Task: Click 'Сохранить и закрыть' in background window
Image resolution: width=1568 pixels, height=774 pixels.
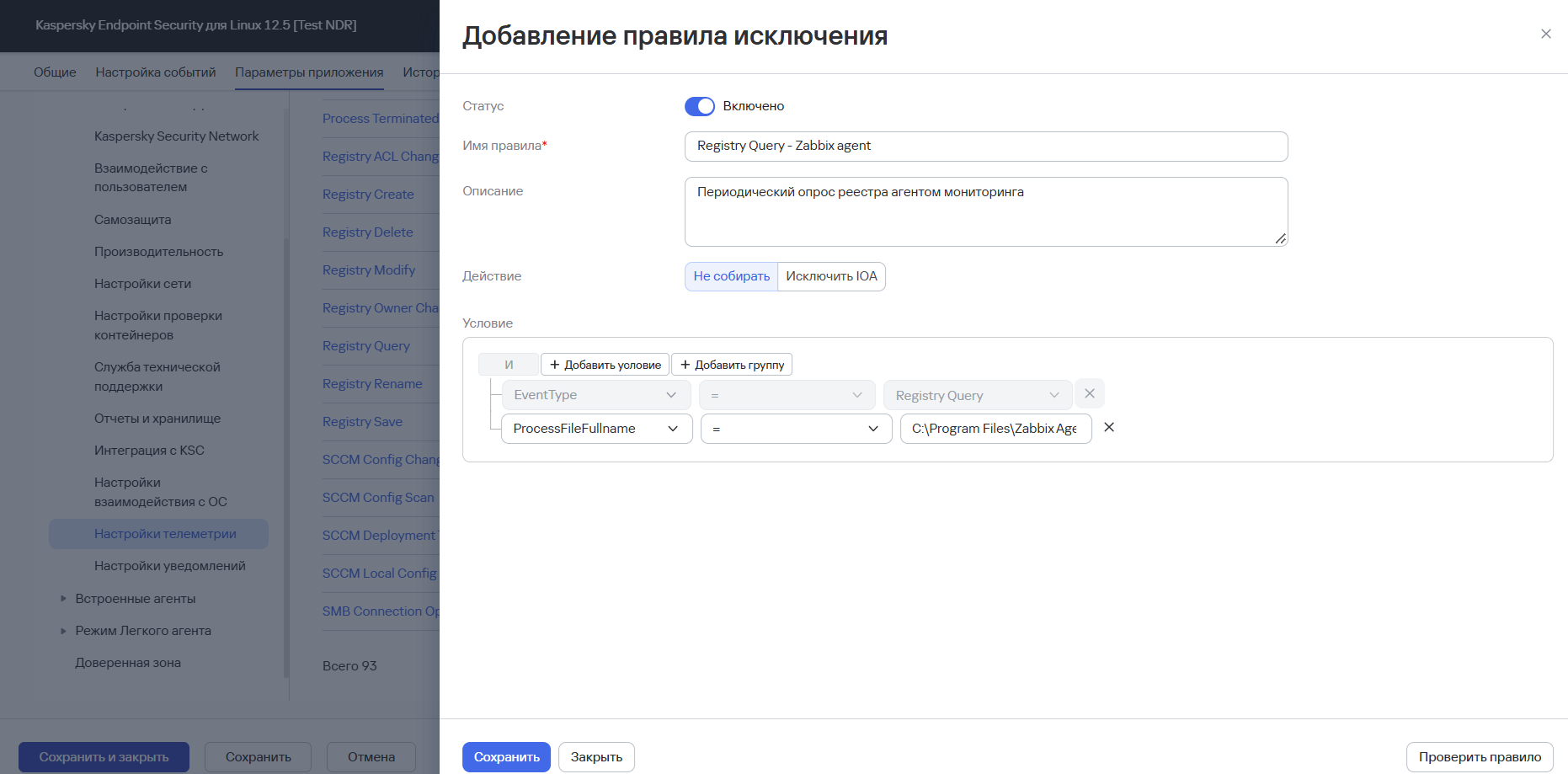Action: click(x=104, y=757)
